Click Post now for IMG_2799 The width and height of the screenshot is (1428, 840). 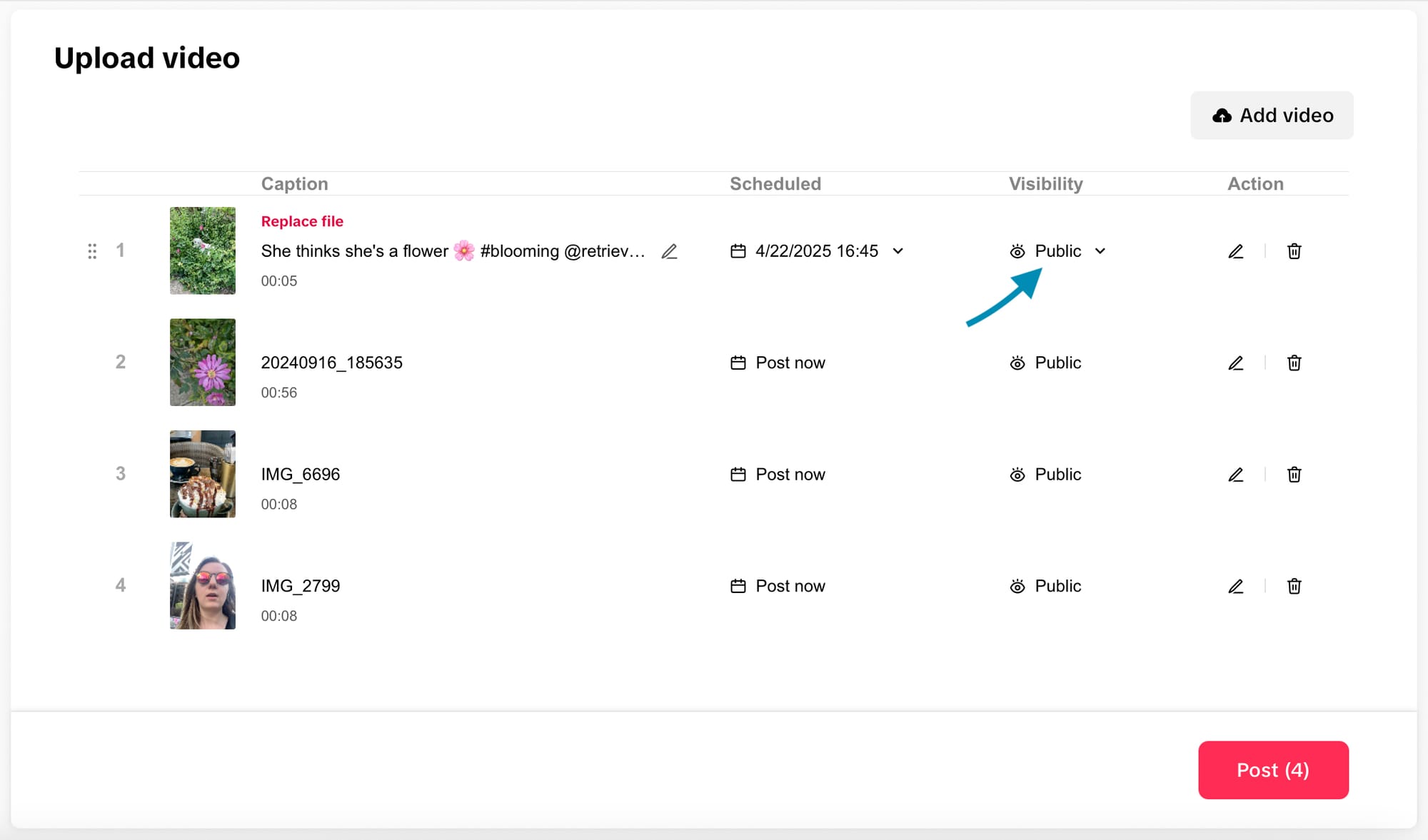coord(790,587)
